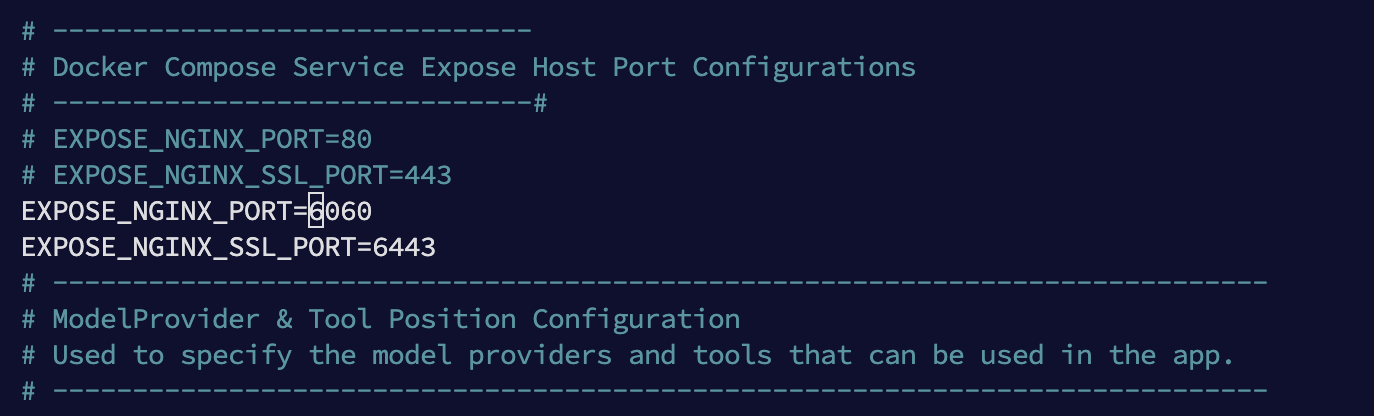Click the top dashed comment line
The width and height of the screenshot is (1374, 416).
click(276, 31)
